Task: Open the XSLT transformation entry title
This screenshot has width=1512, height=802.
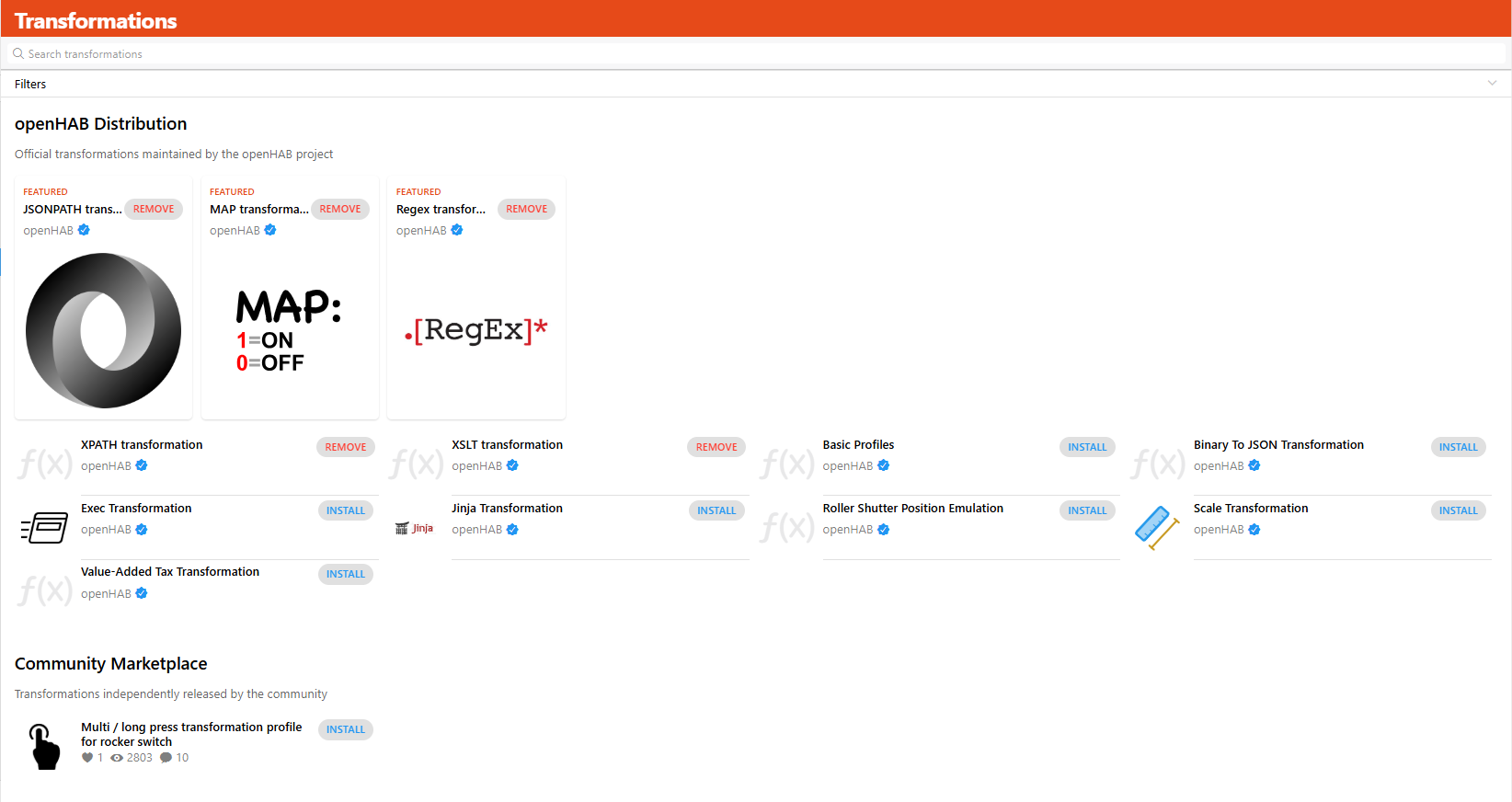Action: tap(507, 444)
